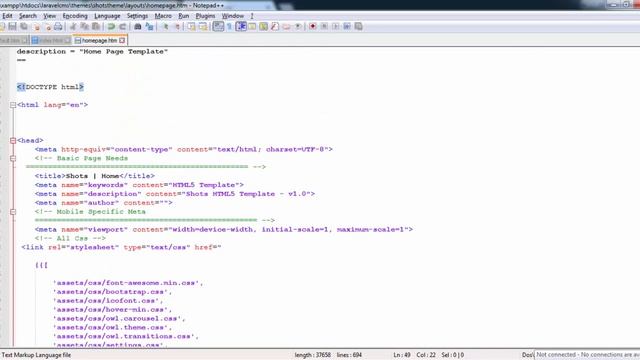Image resolution: width=640 pixels, height=360 pixels.
Task: Open Find with the binoculars icon
Action: pos(138,27)
